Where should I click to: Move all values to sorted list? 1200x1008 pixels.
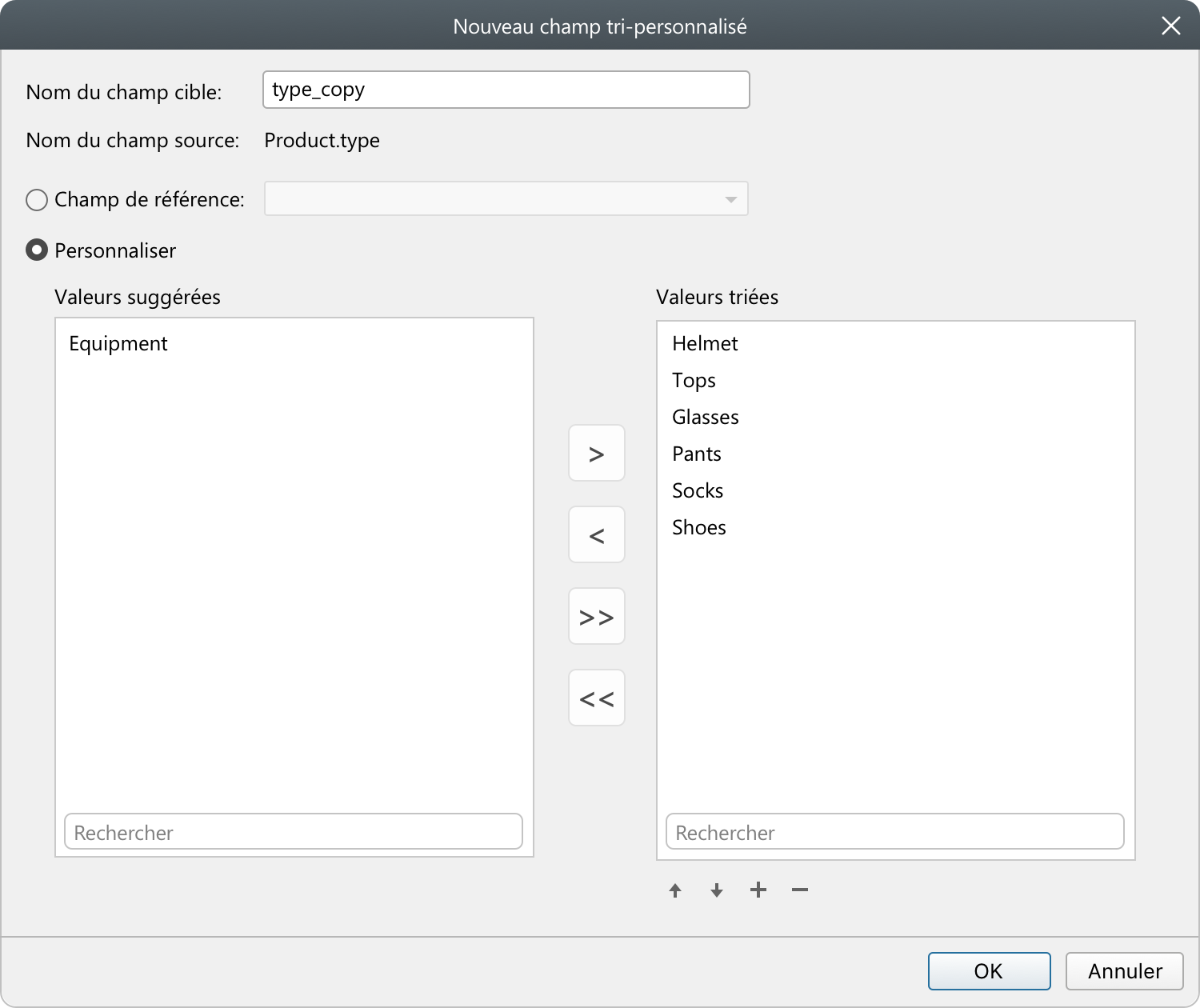pyautogui.click(x=596, y=617)
